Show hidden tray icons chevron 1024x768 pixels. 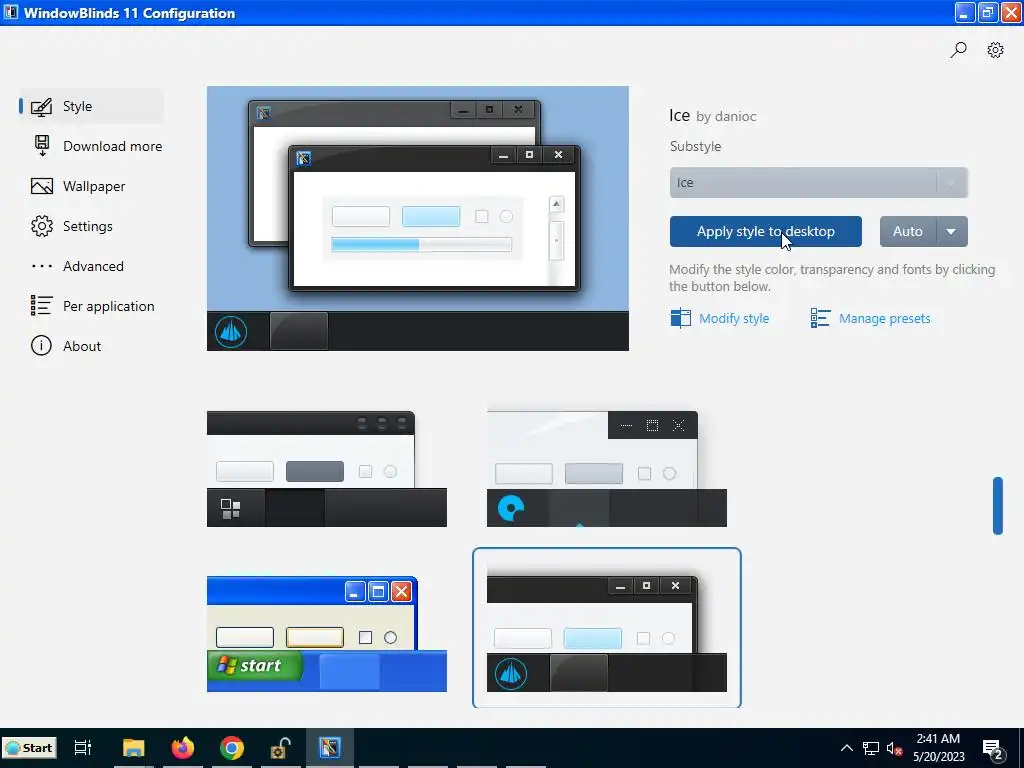pyautogui.click(x=846, y=748)
